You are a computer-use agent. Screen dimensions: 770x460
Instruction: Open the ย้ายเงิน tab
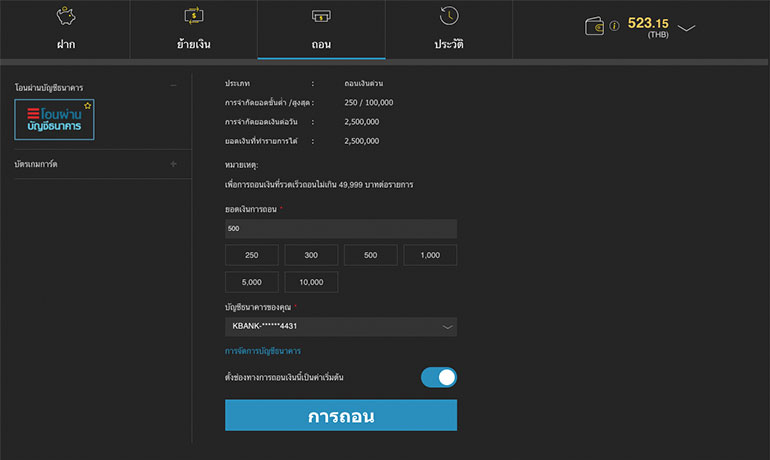click(194, 29)
